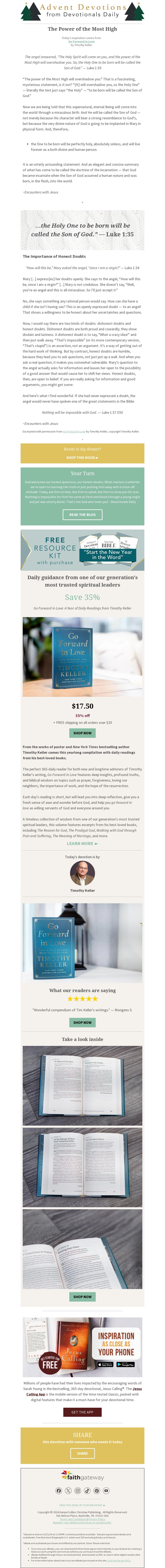Click the FaithGateway logo

(82, 1477)
